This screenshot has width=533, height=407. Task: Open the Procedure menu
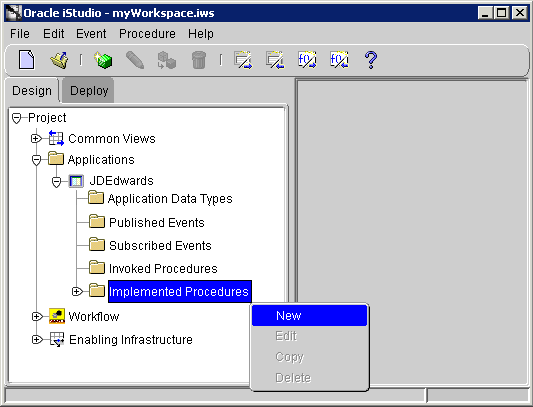(x=147, y=34)
